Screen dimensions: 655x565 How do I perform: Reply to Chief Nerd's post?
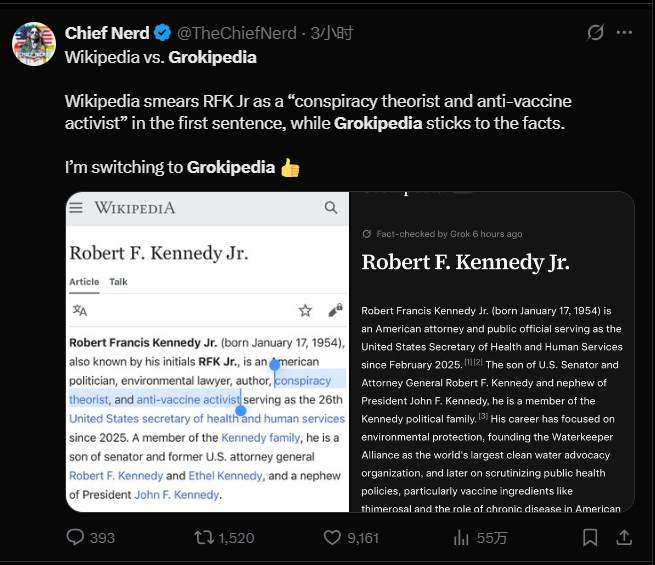[x=75, y=538]
